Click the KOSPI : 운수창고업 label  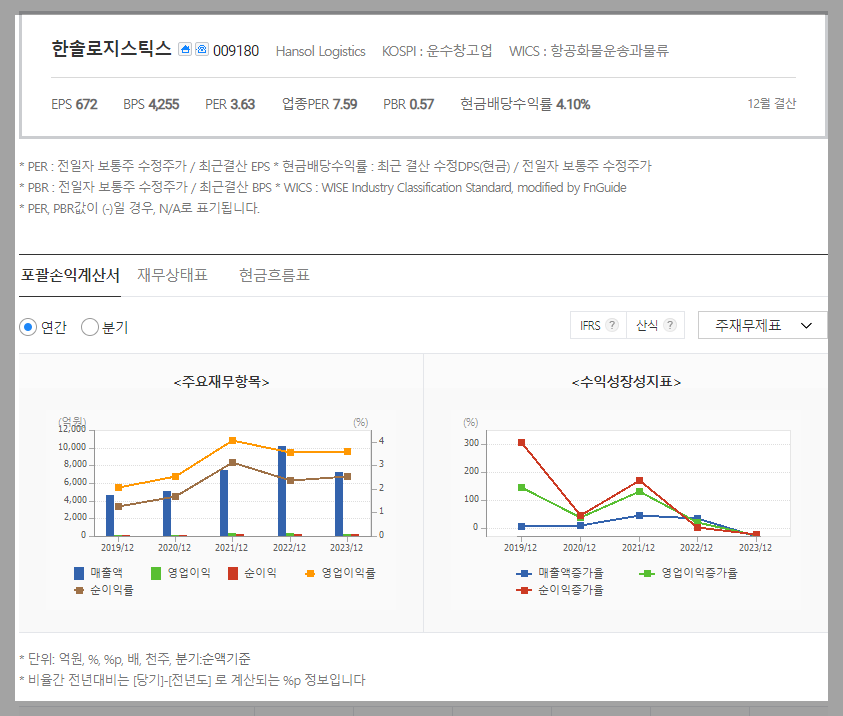point(437,51)
